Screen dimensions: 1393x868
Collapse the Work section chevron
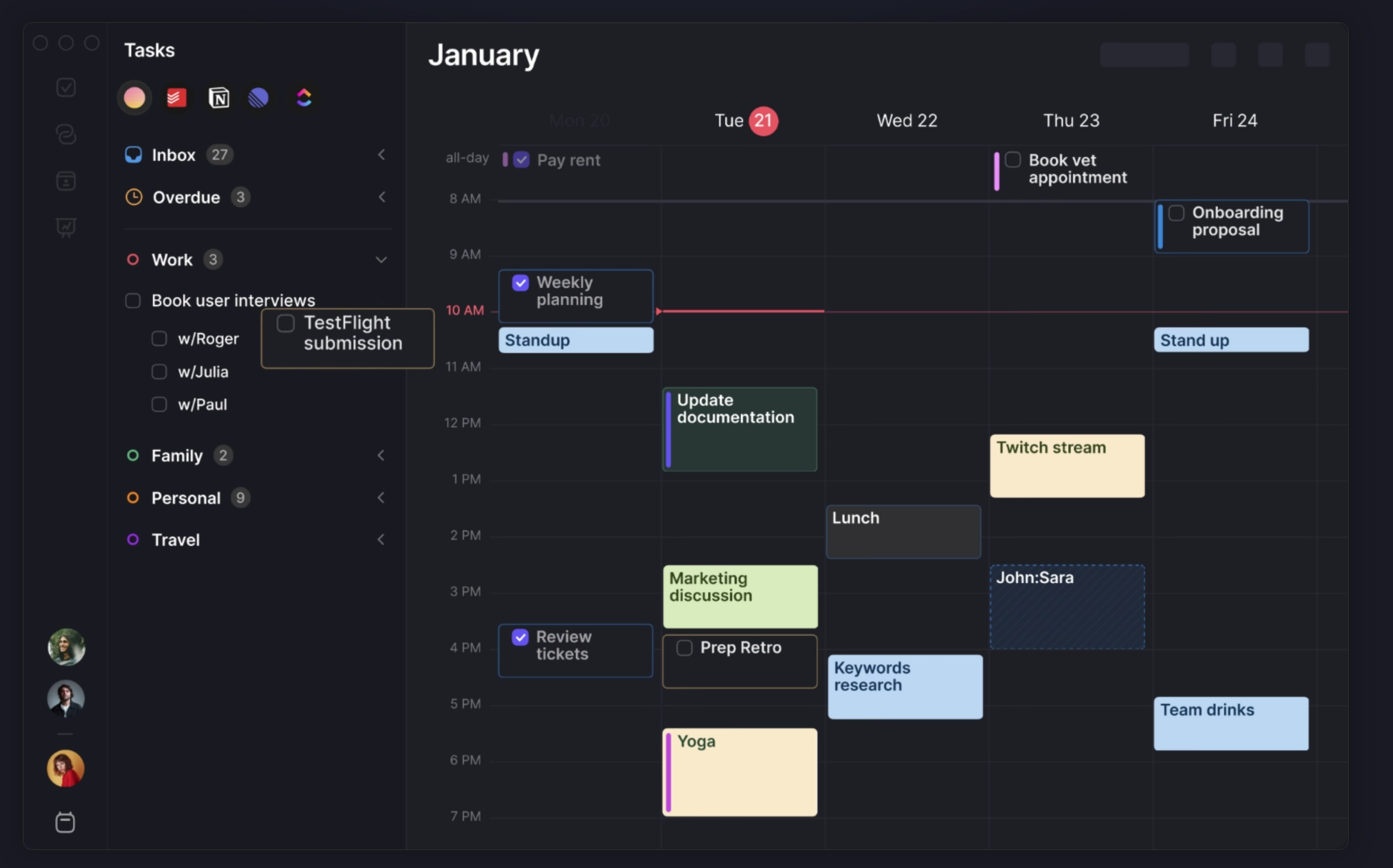(x=381, y=260)
